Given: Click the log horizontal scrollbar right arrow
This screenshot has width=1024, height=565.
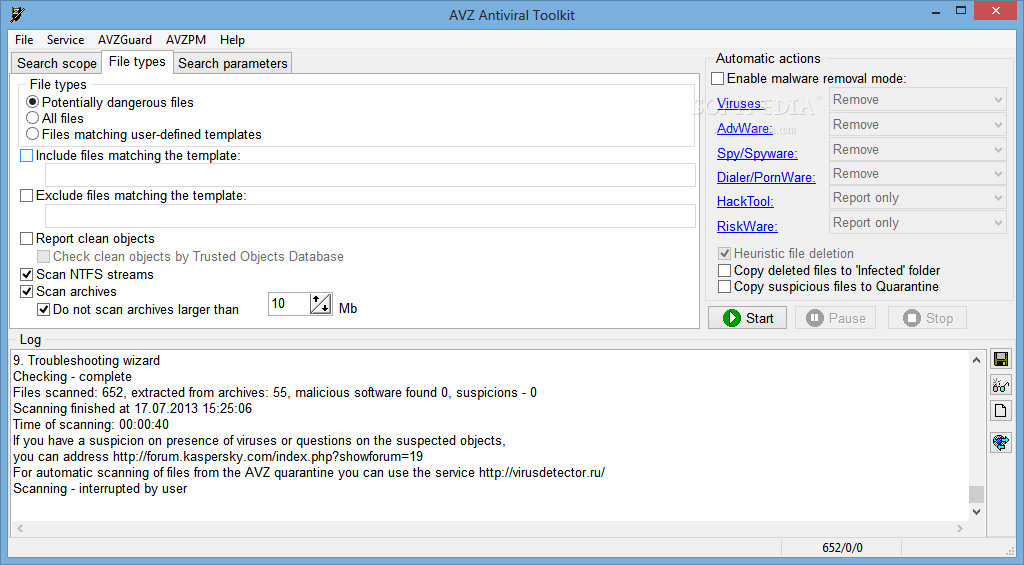Looking at the screenshot, I should (959, 528).
